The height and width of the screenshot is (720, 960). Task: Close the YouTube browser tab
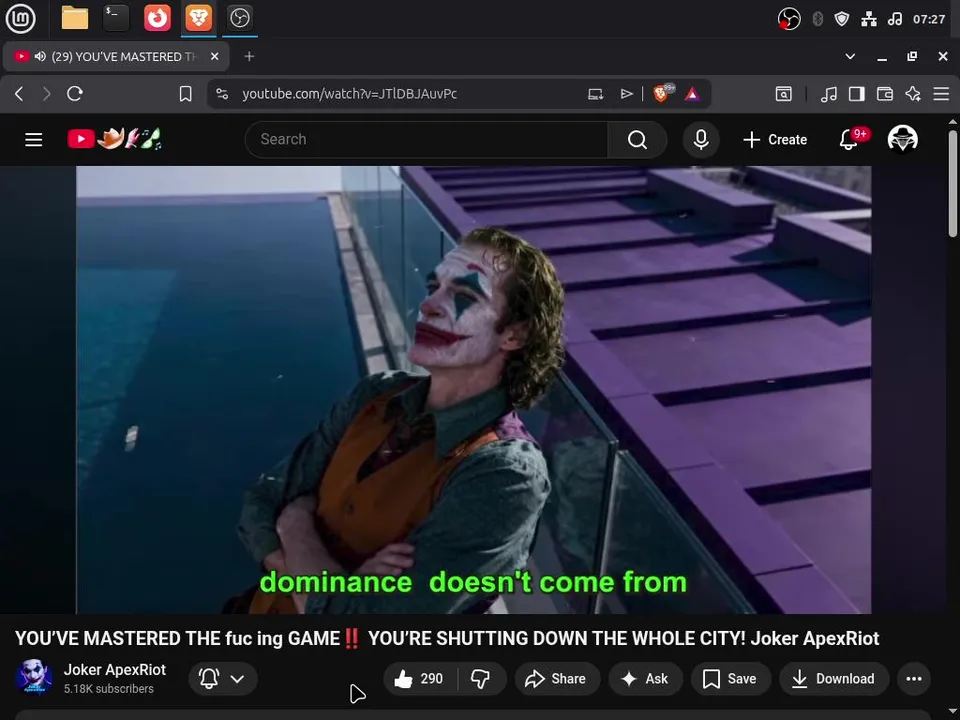(x=214, y=56)
